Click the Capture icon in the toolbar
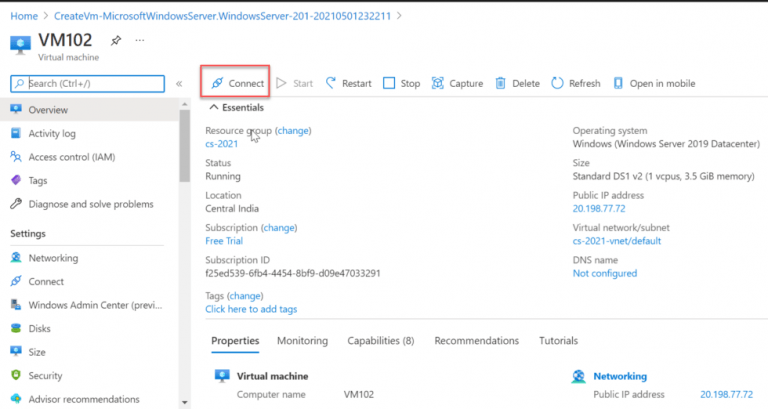The height and width of the screenshot is (409, 768). pos(439,84)
